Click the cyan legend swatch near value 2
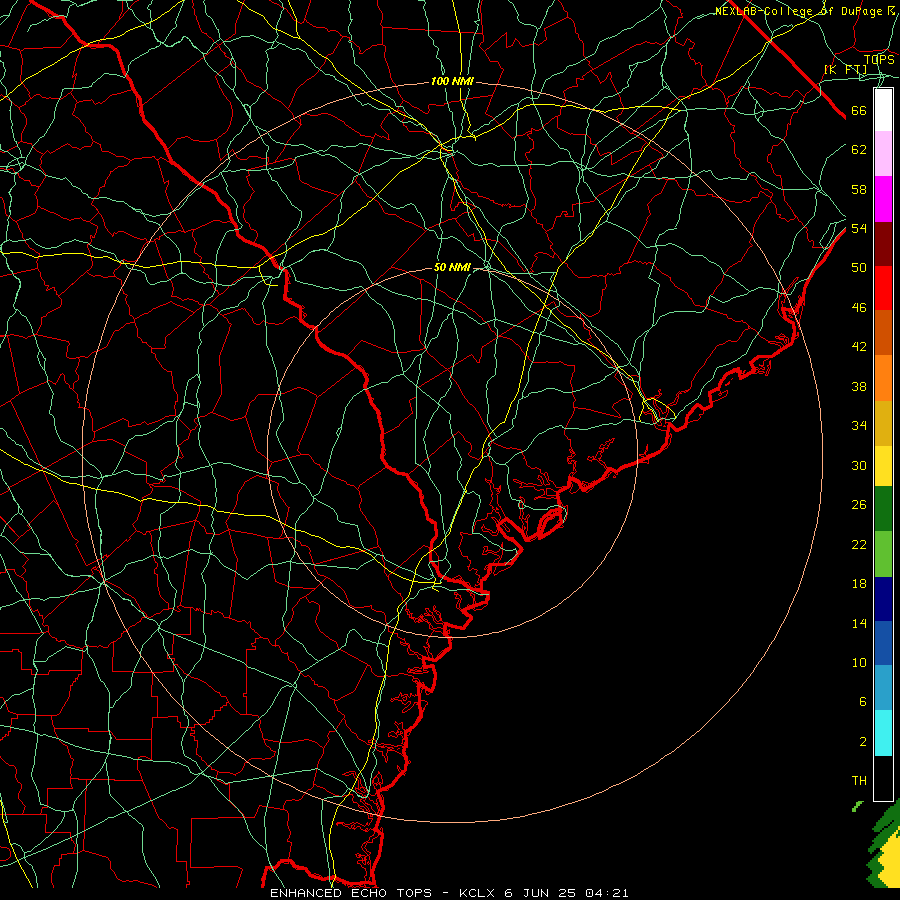 point(883,732)
